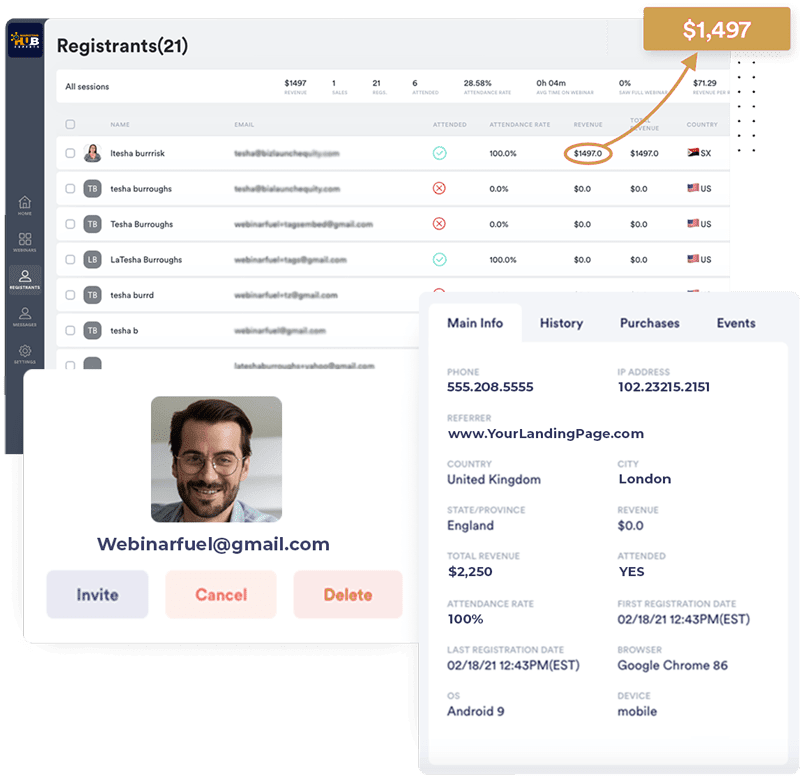Click the Webinarfuel@gmail.com email text
The width and height of the screenshot is (800, 780).
(x=213, y=544)
